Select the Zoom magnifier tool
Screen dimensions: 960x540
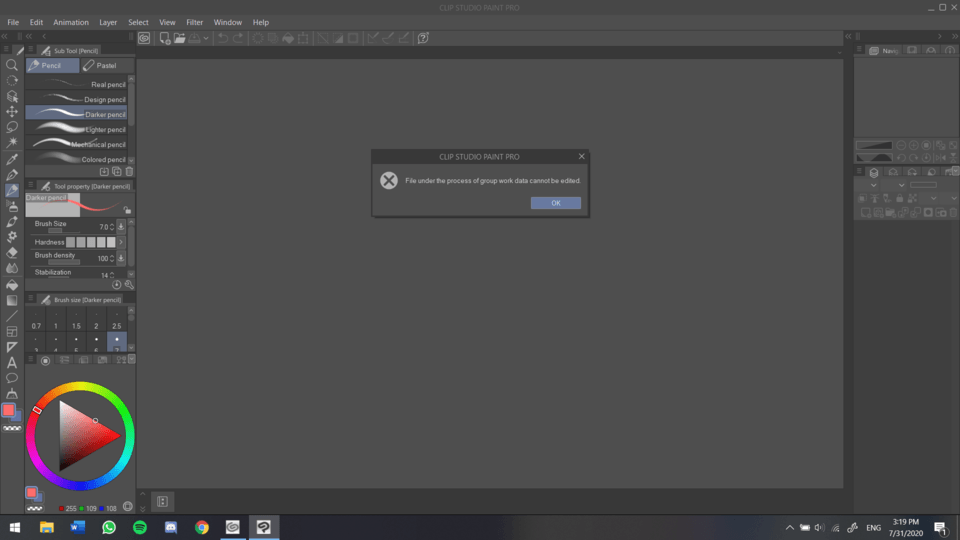12,65
